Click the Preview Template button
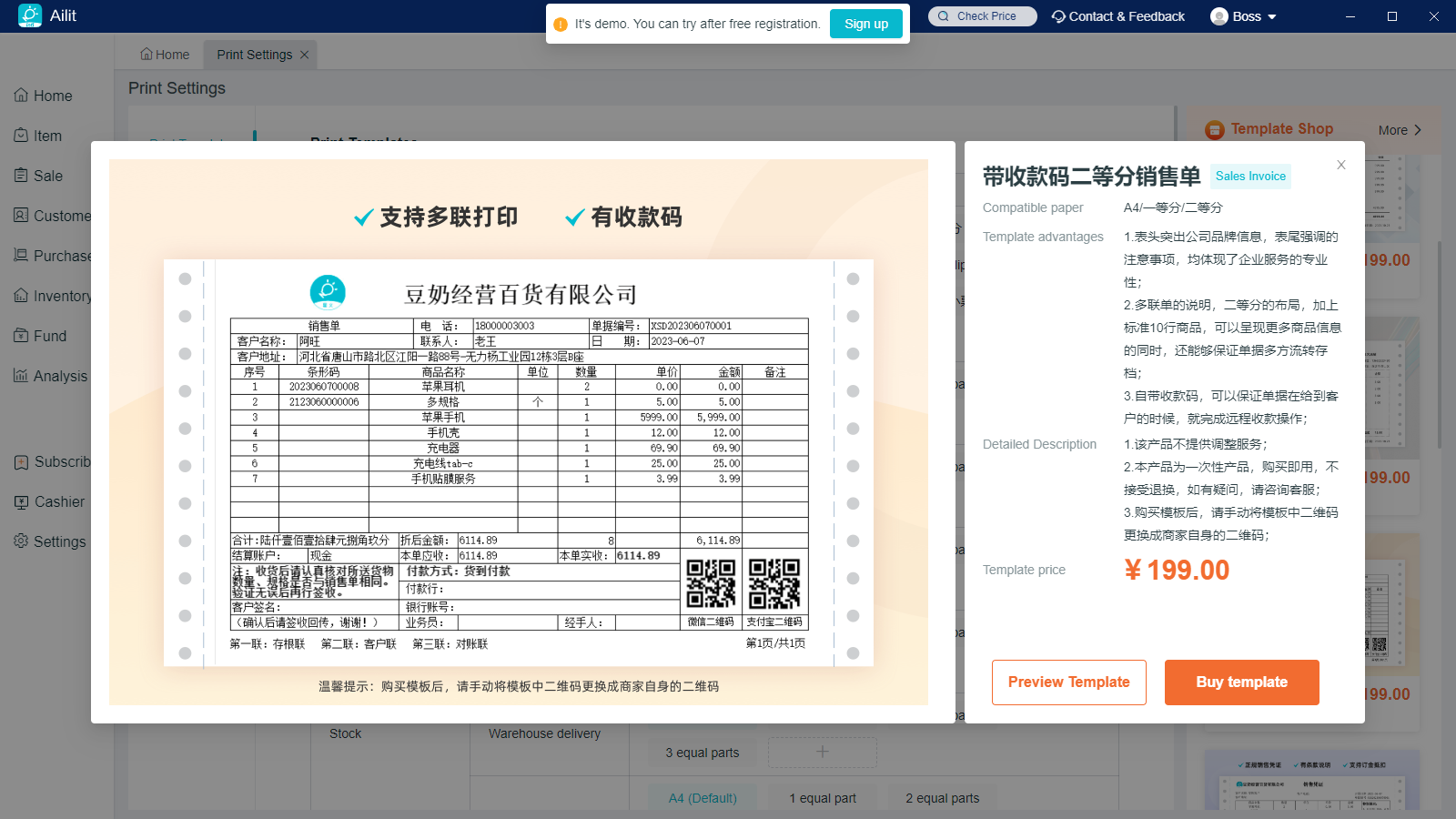Viewport: 1456px width, 819px height. click(1068, 682)
